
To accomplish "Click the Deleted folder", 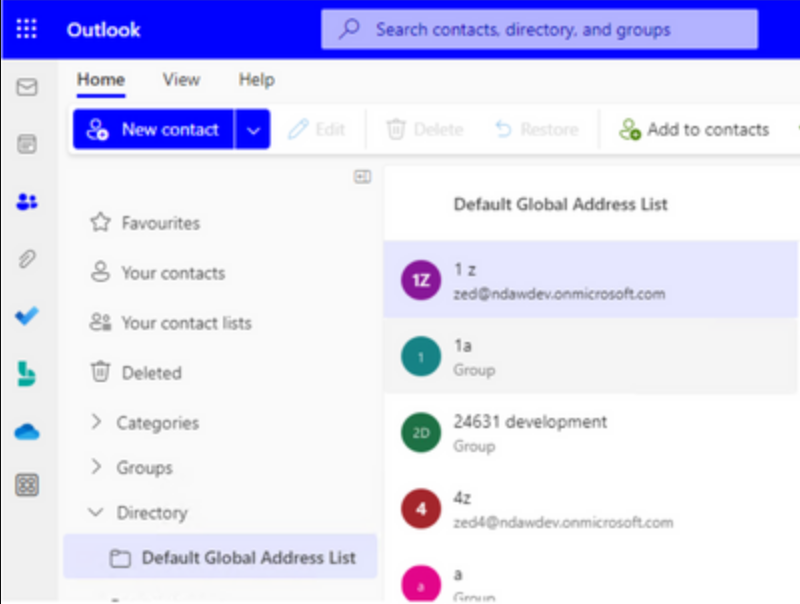I will point(150,372).
